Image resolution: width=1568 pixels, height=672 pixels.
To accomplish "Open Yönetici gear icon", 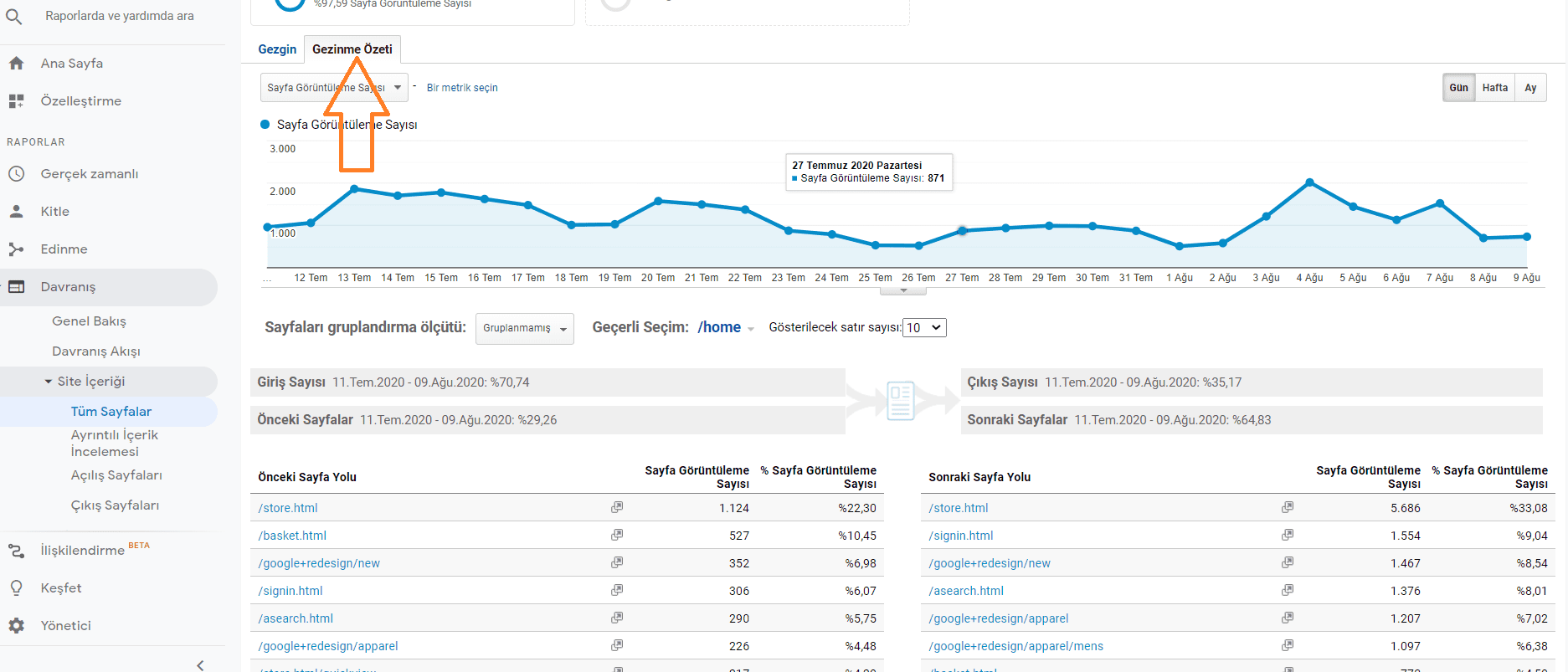I will (x=16, y=626).
